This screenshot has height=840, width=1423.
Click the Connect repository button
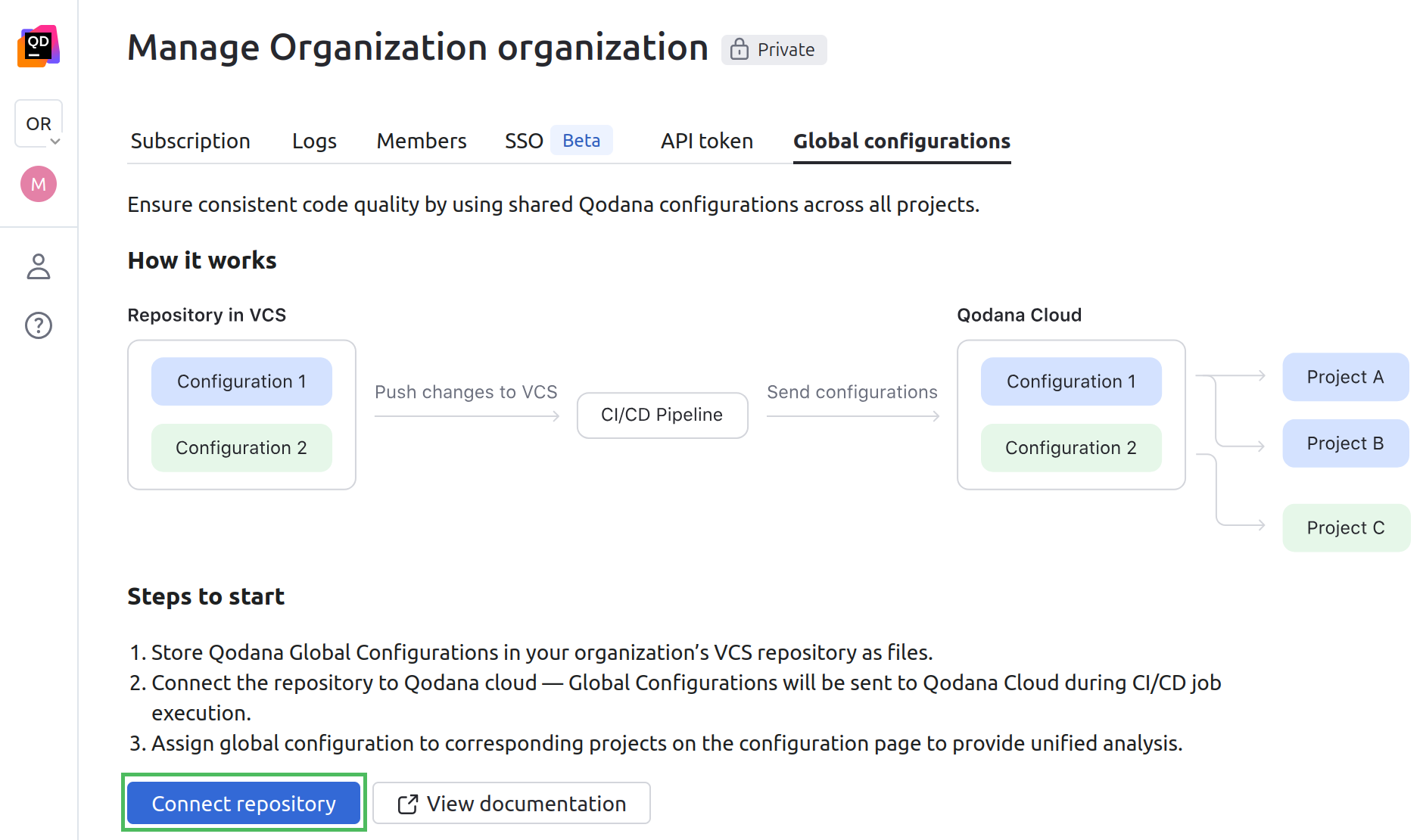(244, 803)
